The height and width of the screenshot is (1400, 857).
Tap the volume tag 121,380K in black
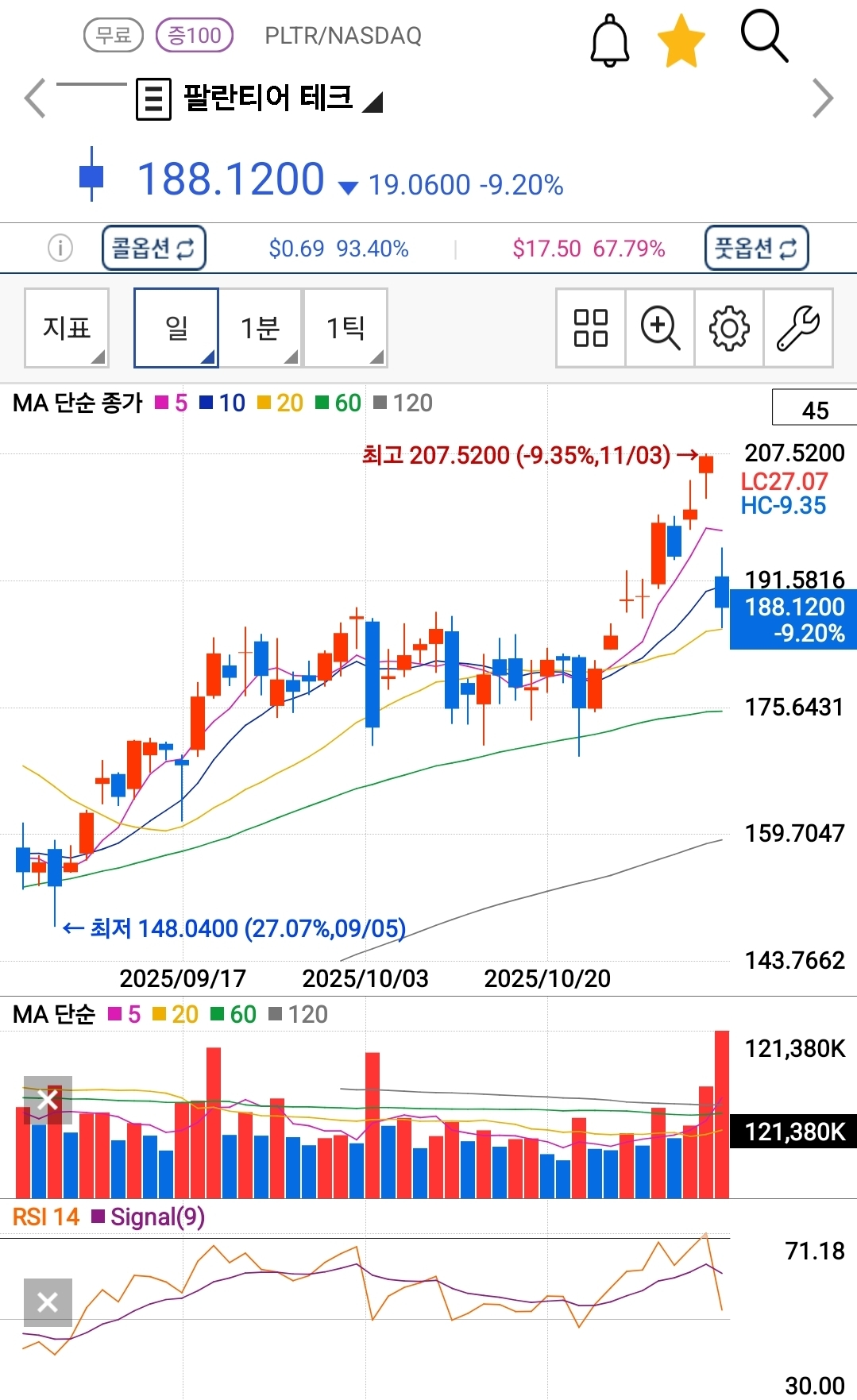pyautogui.click(x=793, y=1132)
